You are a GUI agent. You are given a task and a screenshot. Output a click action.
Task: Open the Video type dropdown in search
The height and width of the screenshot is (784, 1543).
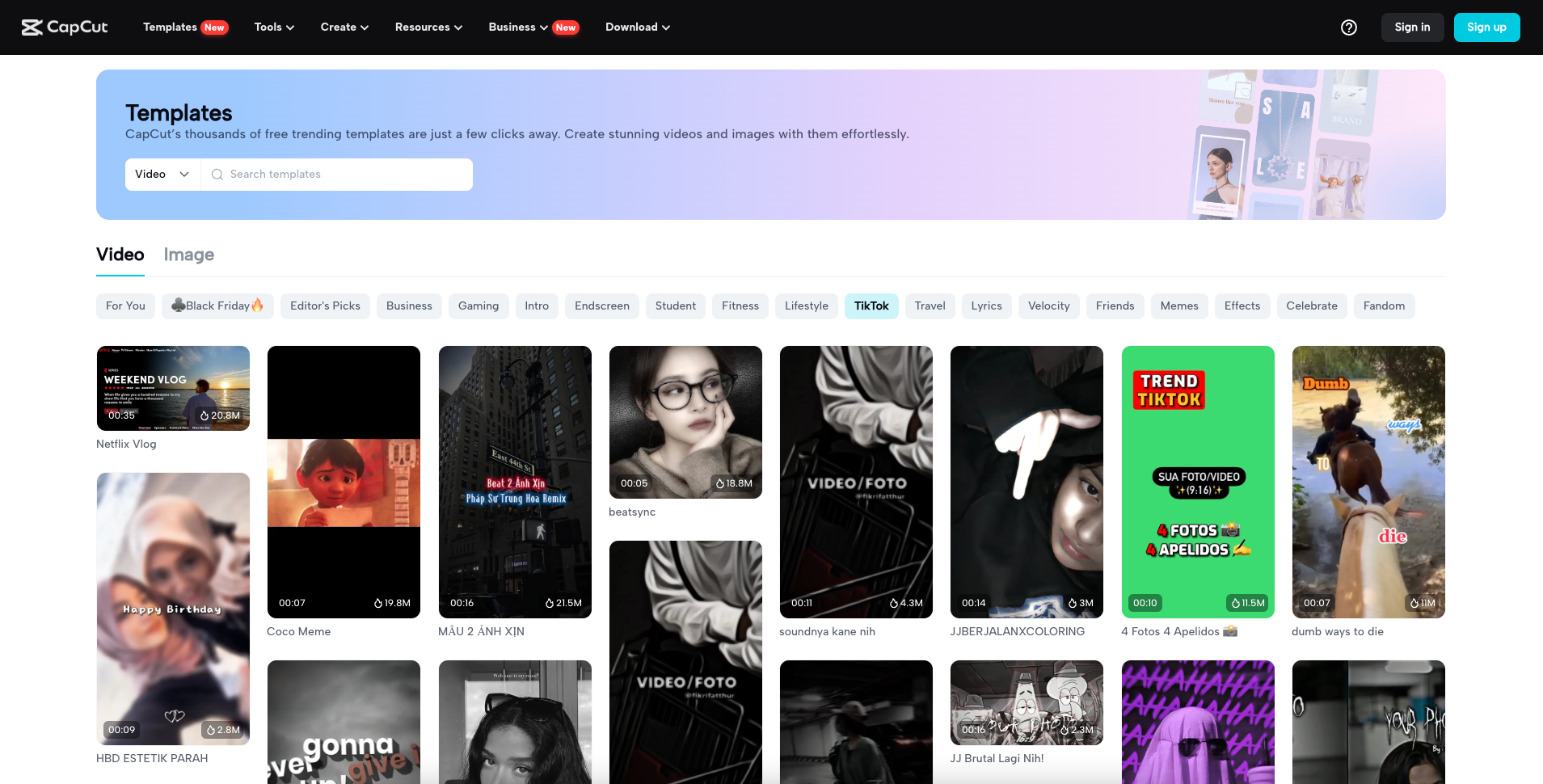pyautogui.click(x=162, y=175)
